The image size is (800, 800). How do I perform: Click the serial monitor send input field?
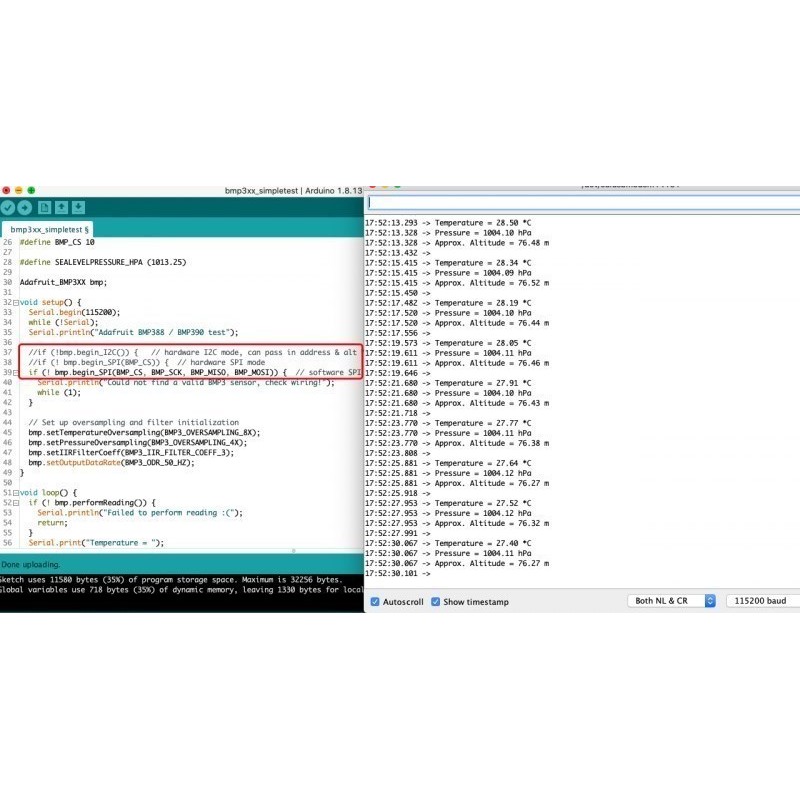[580, 202]
